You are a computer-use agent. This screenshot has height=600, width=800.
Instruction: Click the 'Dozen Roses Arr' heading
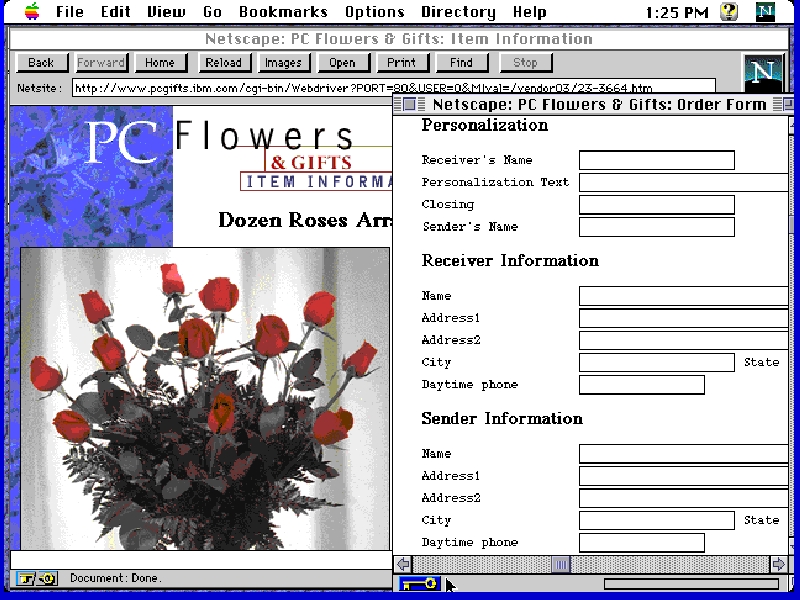point(305,220)
